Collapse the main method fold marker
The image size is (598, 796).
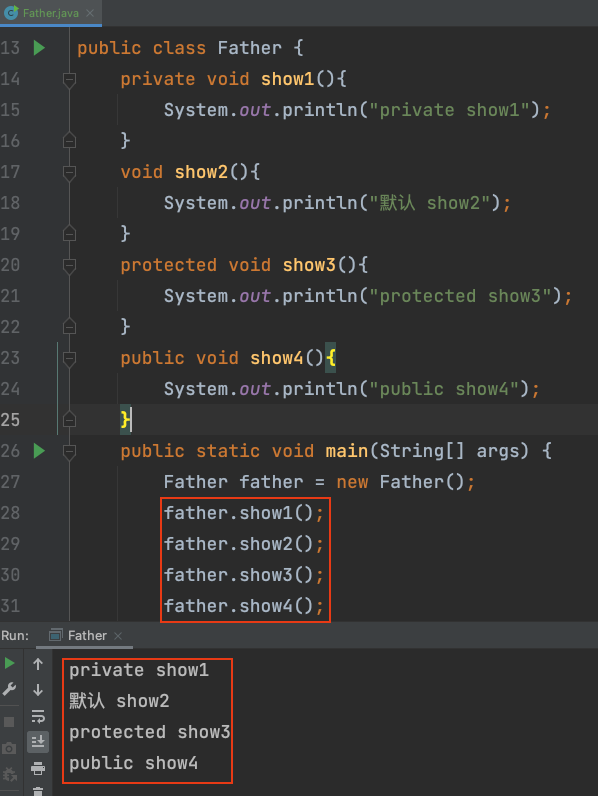(x=69, y=451)
